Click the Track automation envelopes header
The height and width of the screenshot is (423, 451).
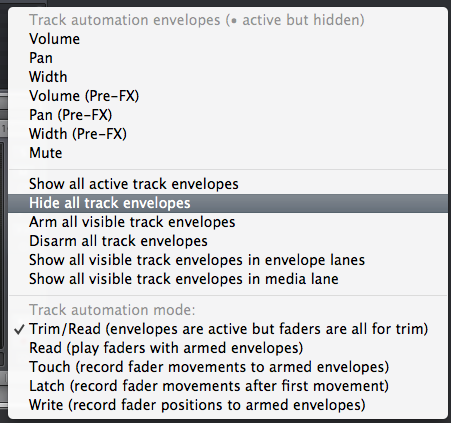point(197,20)
